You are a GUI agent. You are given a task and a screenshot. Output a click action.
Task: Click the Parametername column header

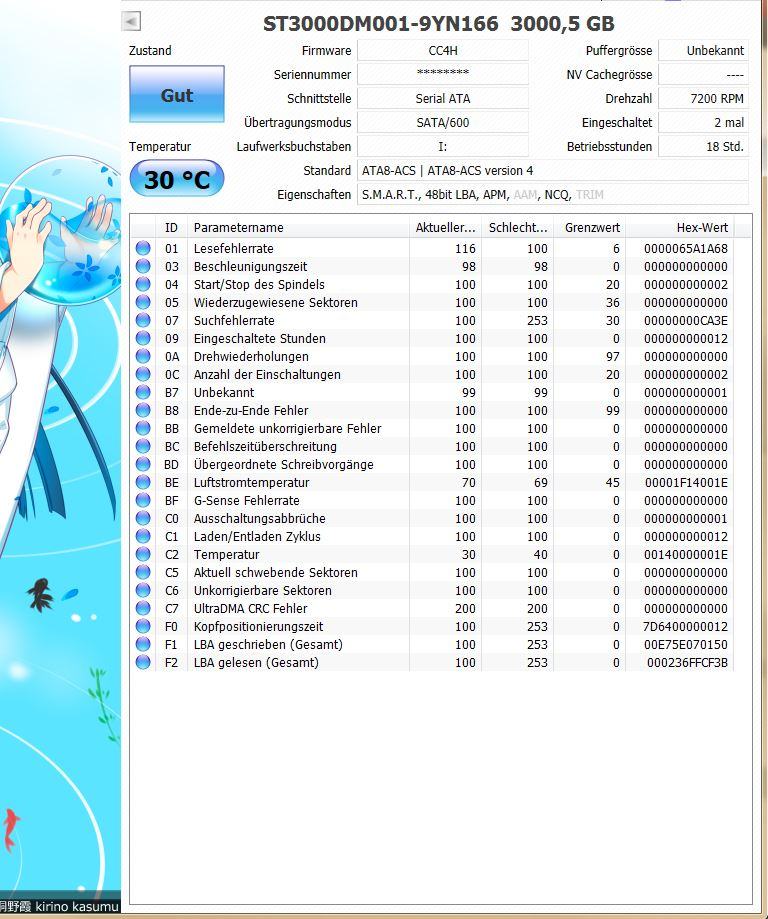click(x=298, y=227)
